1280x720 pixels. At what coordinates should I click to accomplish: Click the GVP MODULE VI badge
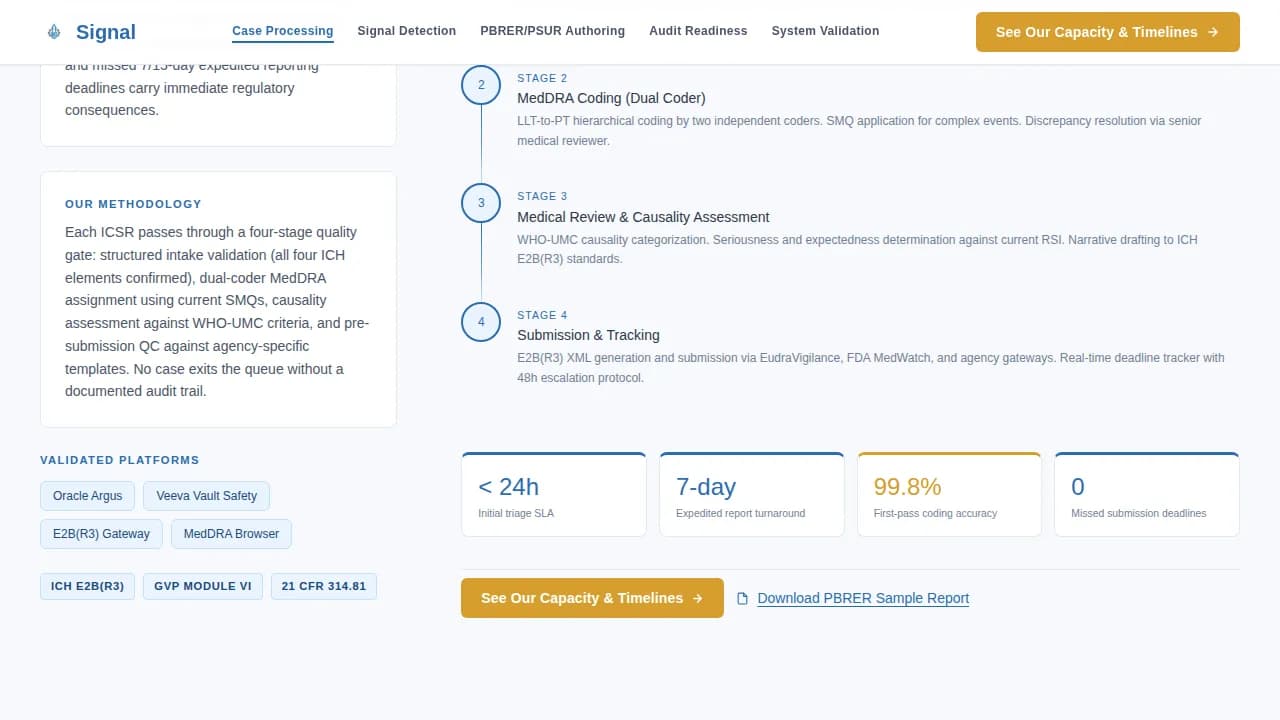[x=203, y=586]
